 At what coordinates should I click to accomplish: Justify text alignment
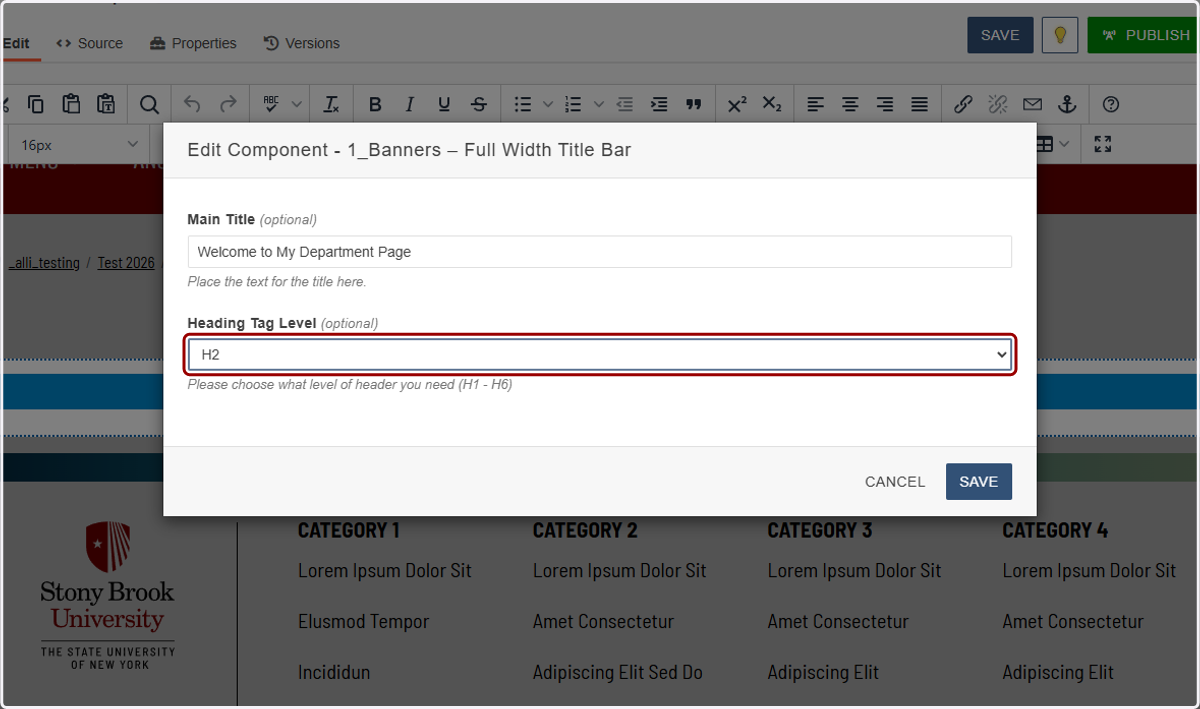920,104
